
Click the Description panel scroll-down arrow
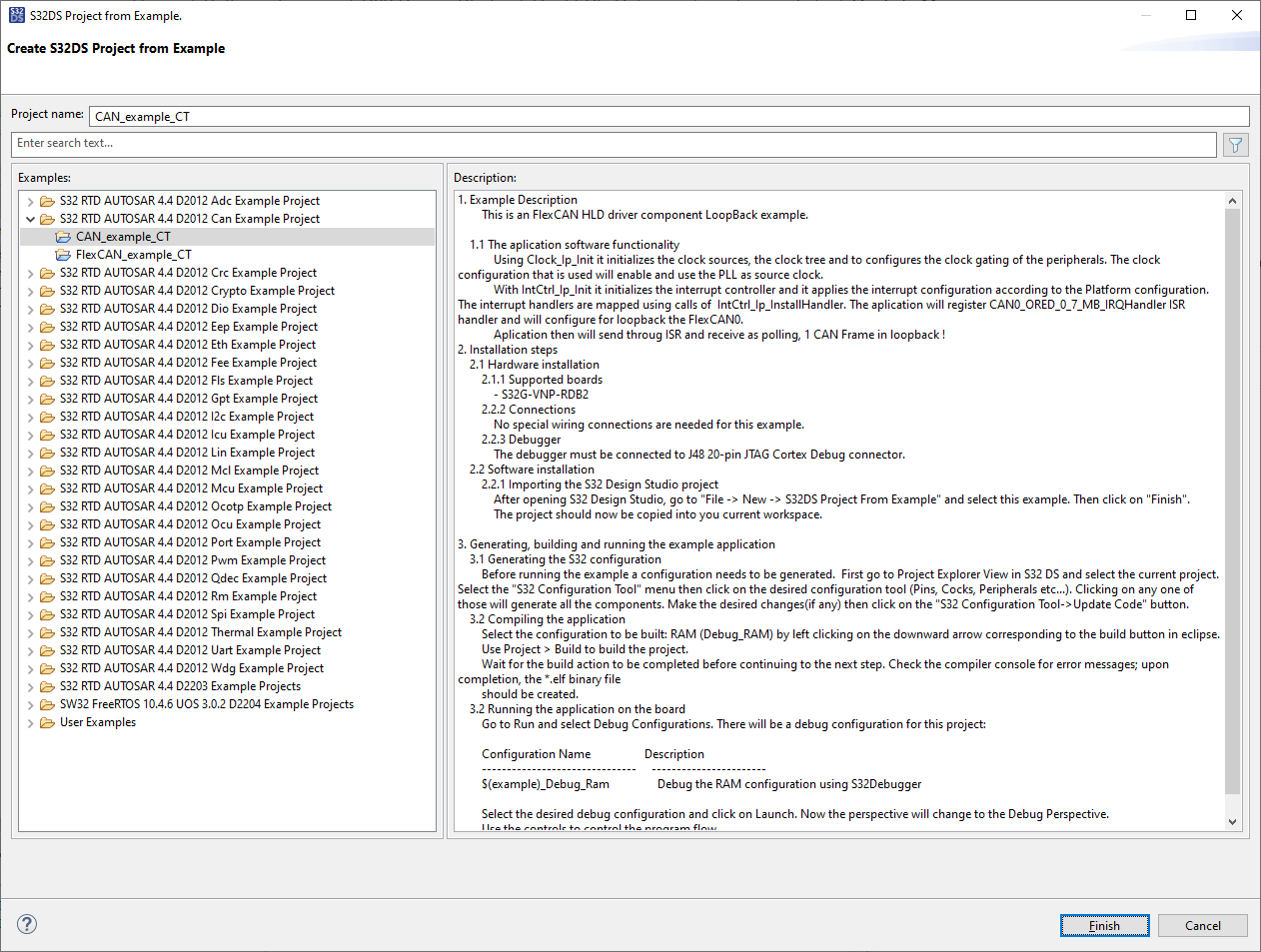pyautogui.click(x=1232, y=821)
